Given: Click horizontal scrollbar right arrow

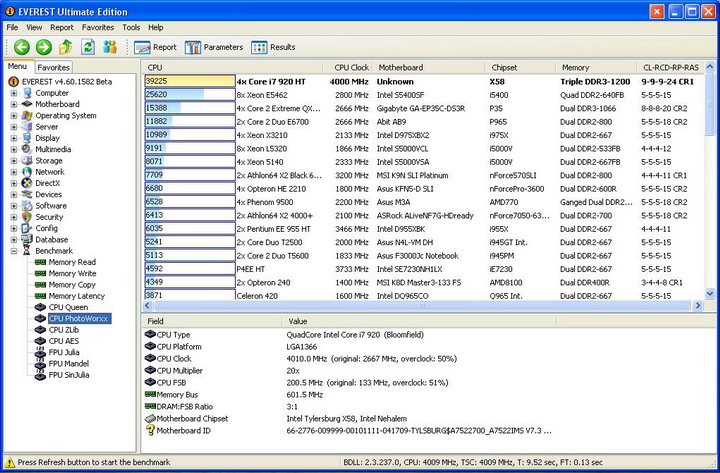Looking at the screenshot, I should pyautogui.click(x=698, y=305).
